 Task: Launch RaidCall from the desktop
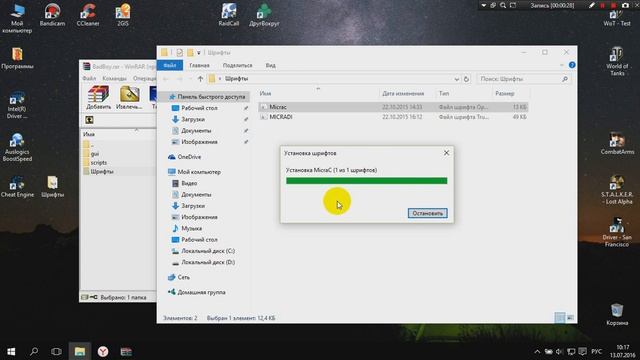tap(229, 15)
